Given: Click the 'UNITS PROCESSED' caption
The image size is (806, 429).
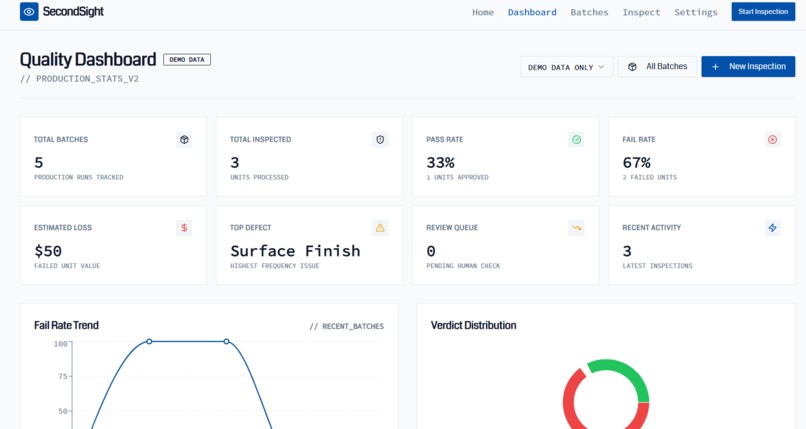Looking at the screenshot, I should click(259, 177).
